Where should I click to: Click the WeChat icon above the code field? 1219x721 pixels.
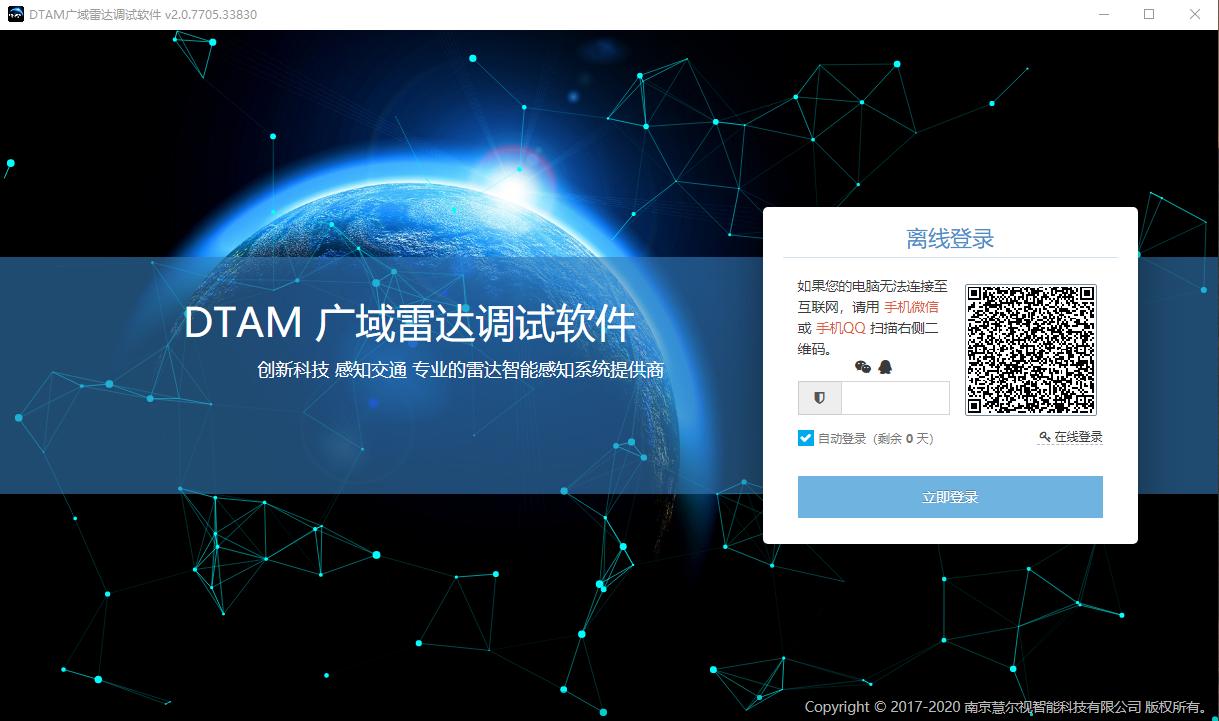[x=863, y=366]
